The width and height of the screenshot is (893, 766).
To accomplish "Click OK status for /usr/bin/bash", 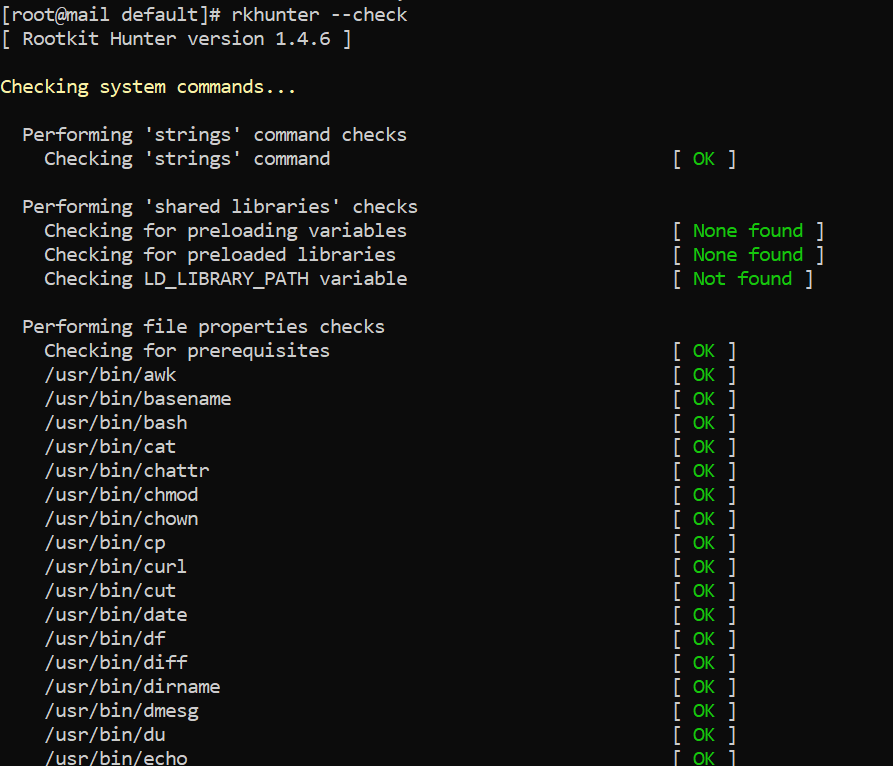I will [x=704, y=423].
